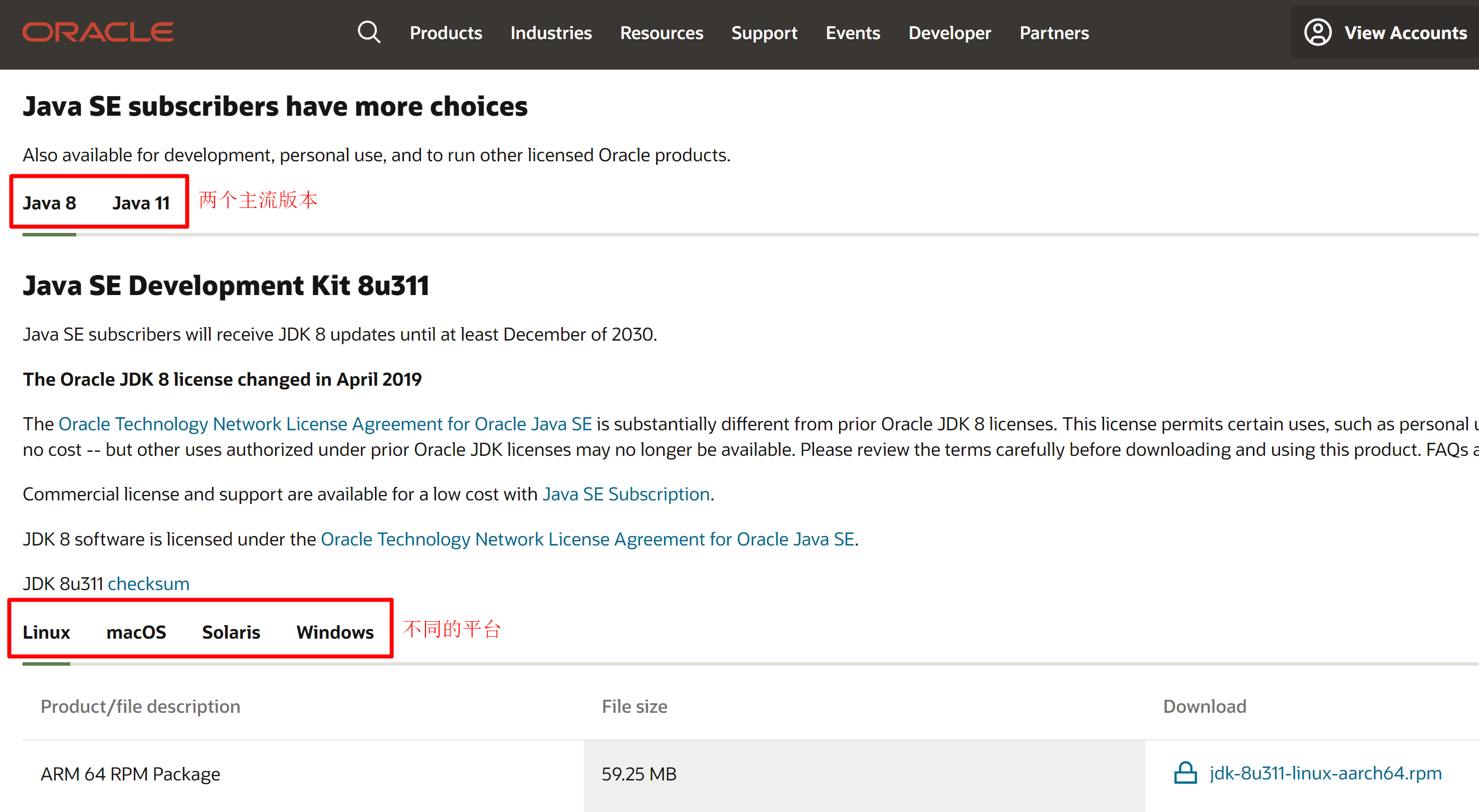Select the Java 8 tab
The image size is (1479, 812).
pyautogui.click(x=50, y=202)
